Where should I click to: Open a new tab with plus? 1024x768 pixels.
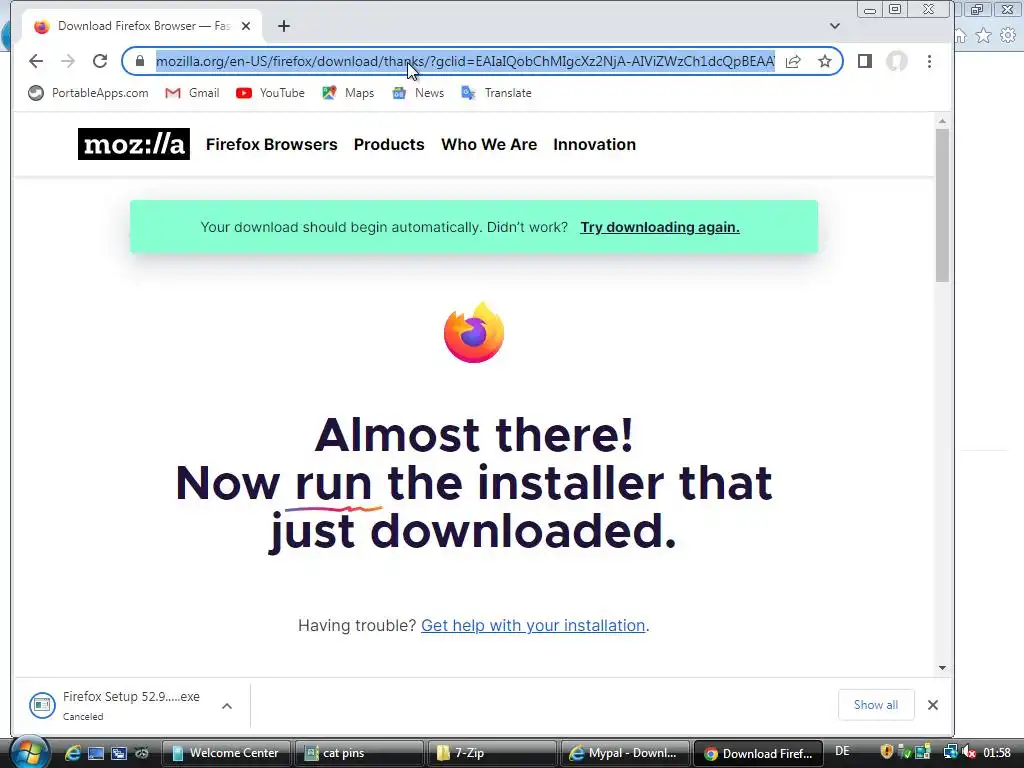point(283,26)
